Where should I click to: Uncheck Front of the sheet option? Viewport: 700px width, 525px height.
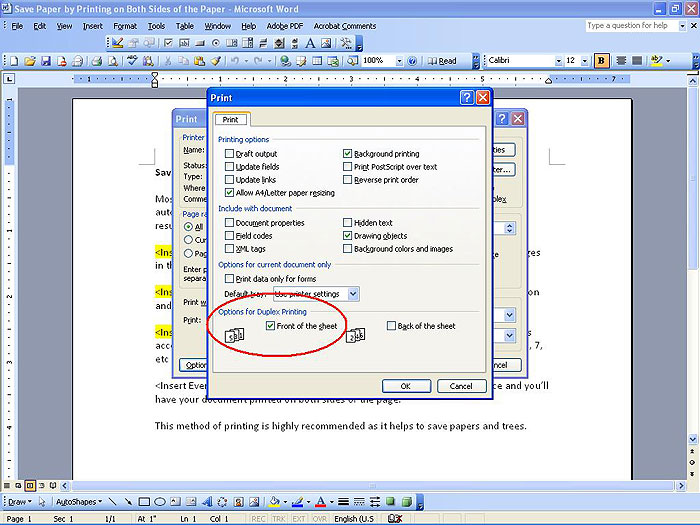coord(270,325)
